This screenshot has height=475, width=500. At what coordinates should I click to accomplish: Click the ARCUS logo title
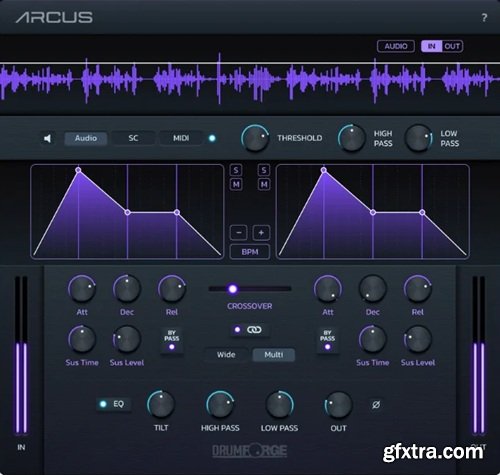(54, 17)
